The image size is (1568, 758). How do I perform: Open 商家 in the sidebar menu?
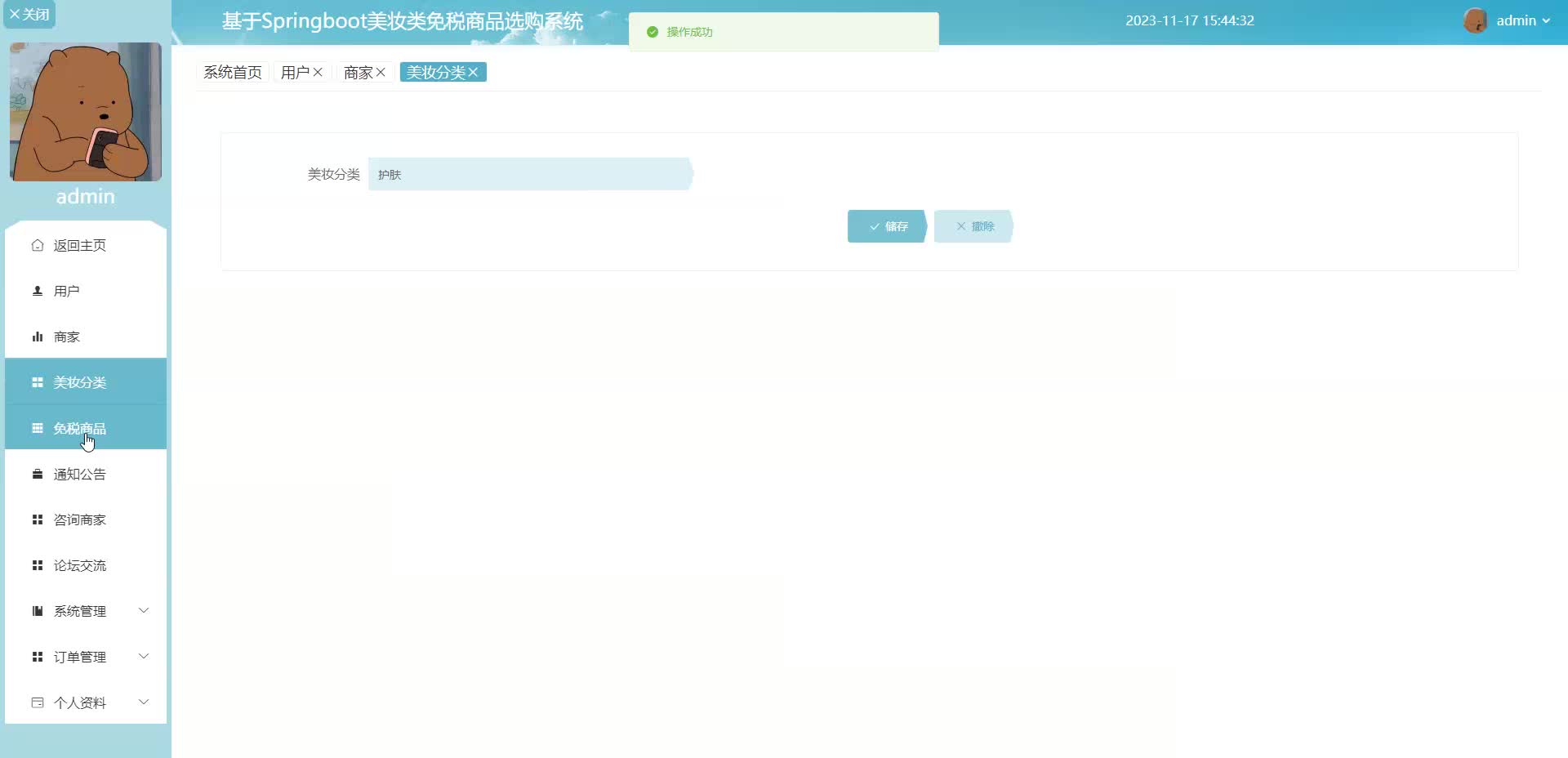pos(86,337)
